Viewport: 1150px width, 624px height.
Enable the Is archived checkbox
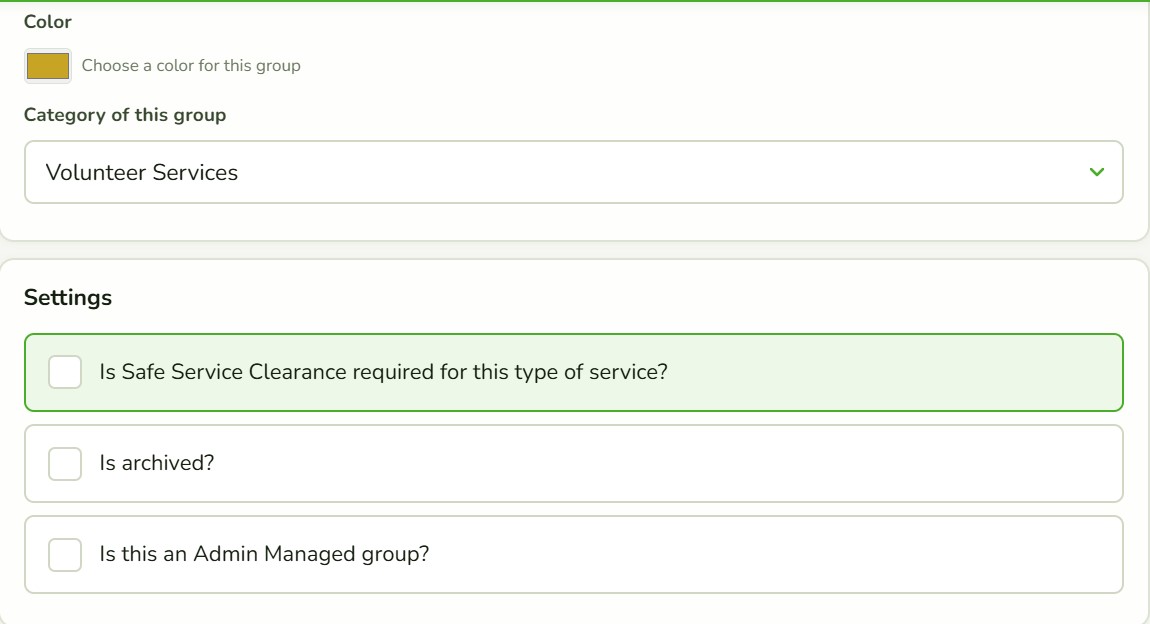click(x=65, y=463)
